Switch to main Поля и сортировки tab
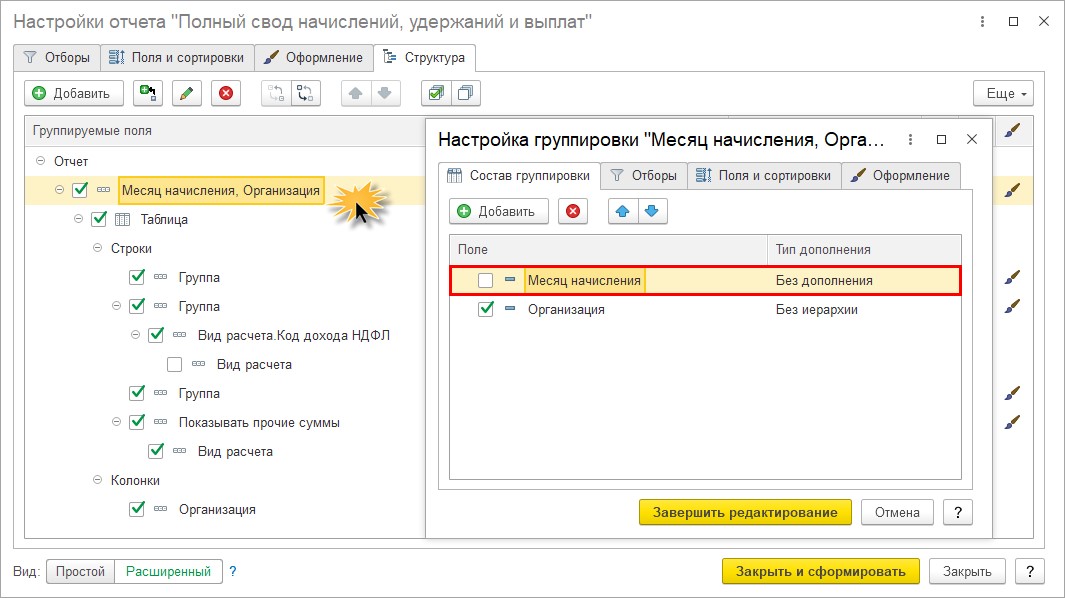 click(177, 58)
